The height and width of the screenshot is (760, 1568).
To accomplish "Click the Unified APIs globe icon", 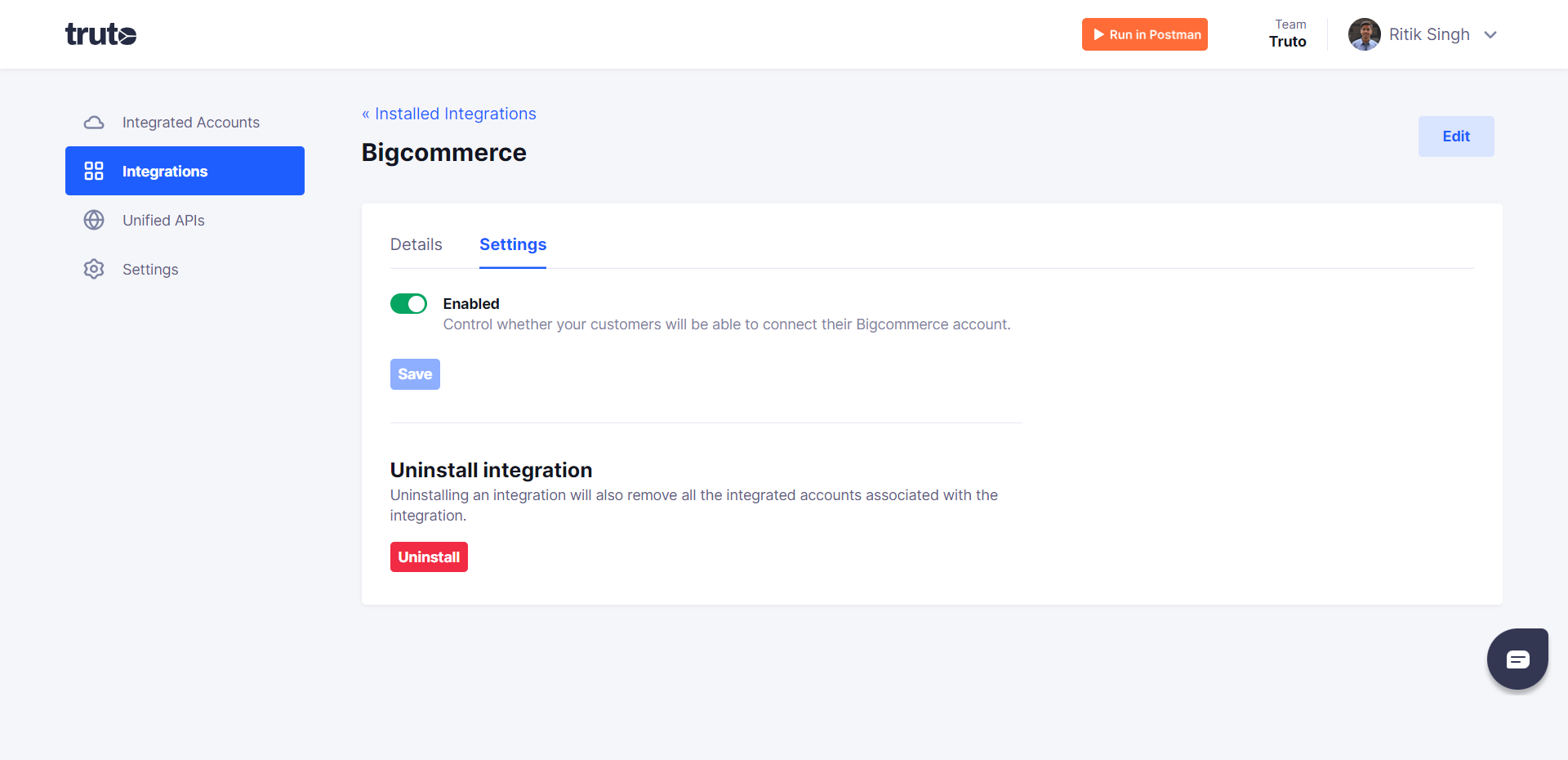I will [94, 220].
